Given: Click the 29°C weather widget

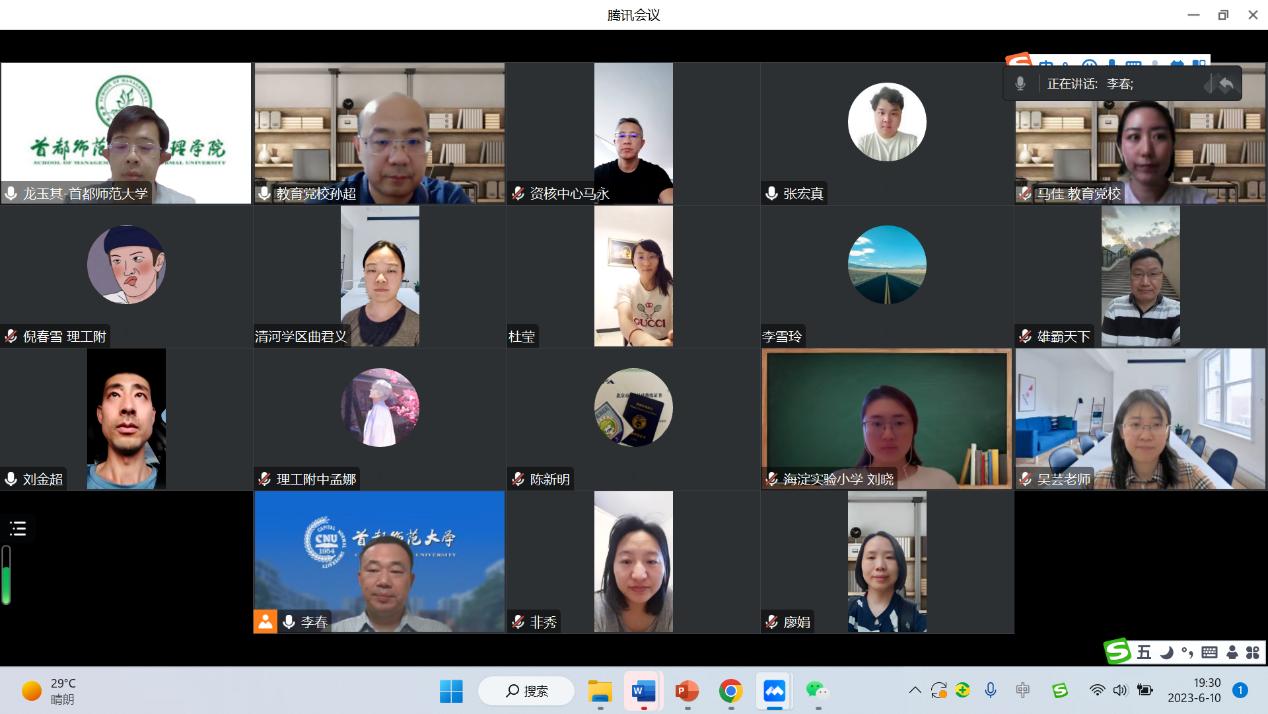Looking at the screenshot, I should tap(50, 691).
